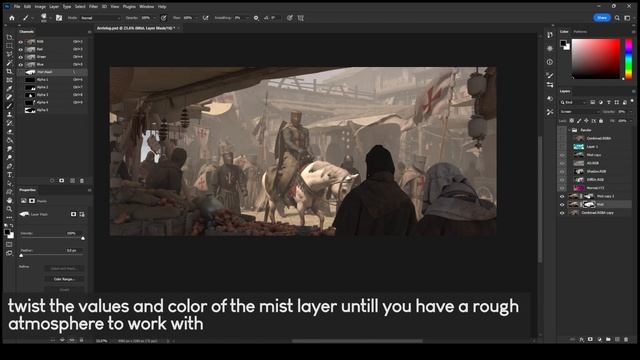This screenshot has width=640, height=360.
Task: Select the Magic Wand tool
Action: click(9, 63)
